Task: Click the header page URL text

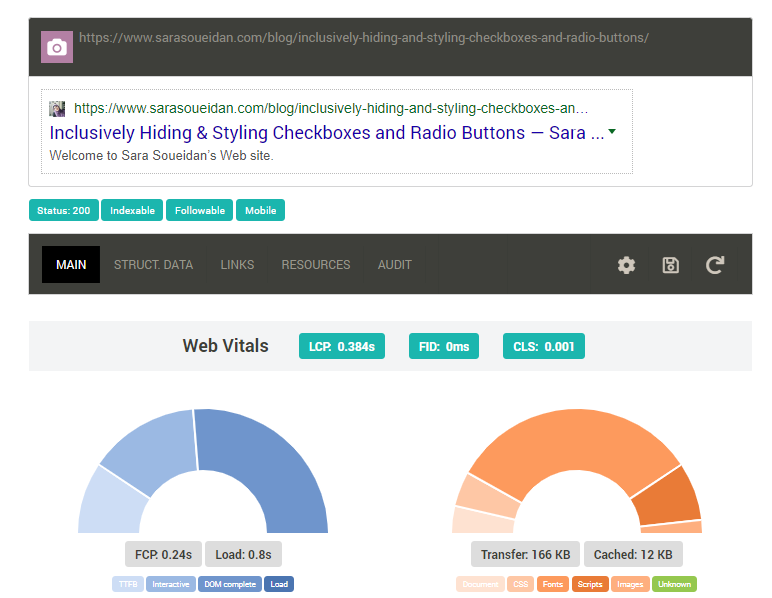Action: point(364,38)
